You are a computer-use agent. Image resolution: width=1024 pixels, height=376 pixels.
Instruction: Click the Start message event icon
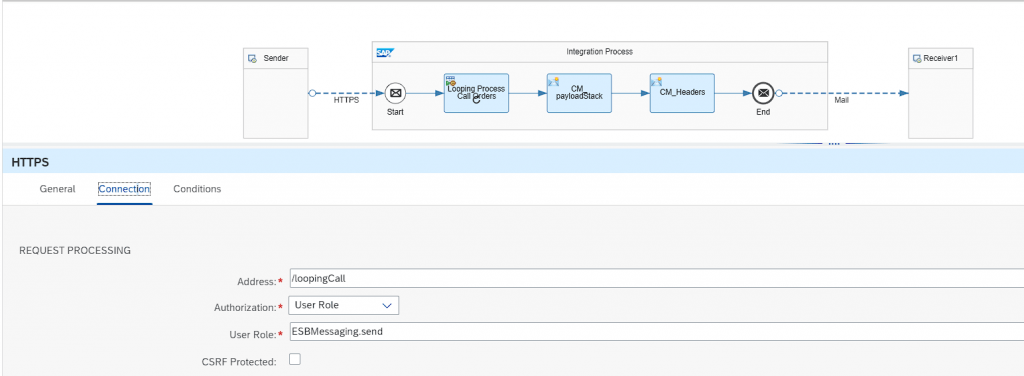[x=395, y=93]
